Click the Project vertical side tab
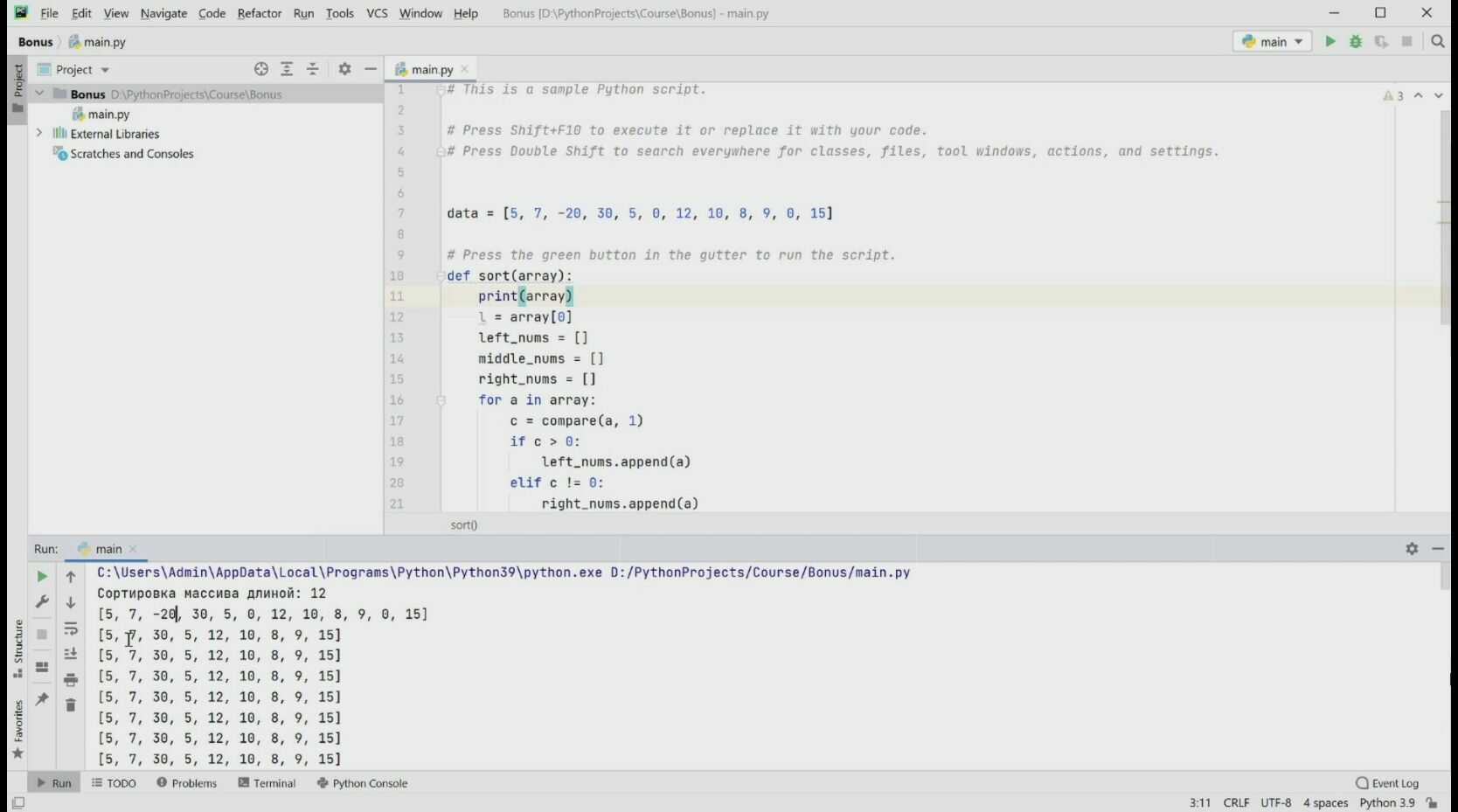The width and height of the screenshot is (1458, 812). click(x=17, y=89)
